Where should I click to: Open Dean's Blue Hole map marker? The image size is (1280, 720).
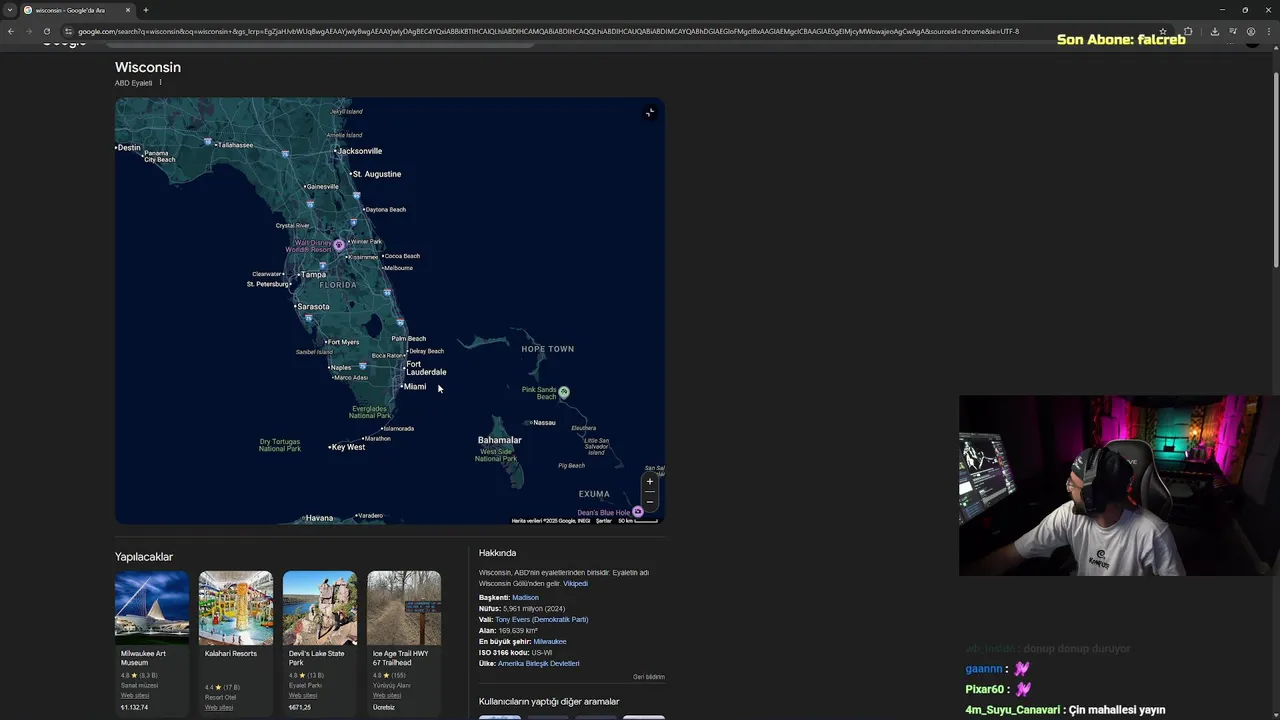(637, 512)
